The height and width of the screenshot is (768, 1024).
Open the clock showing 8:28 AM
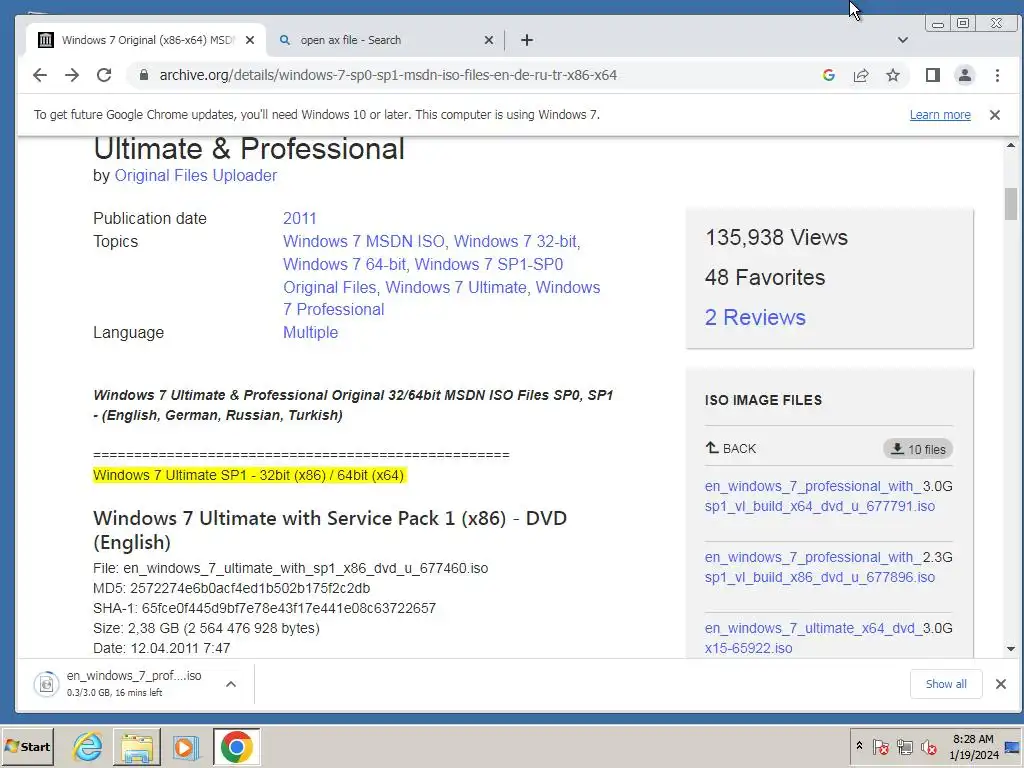[974, 746]
